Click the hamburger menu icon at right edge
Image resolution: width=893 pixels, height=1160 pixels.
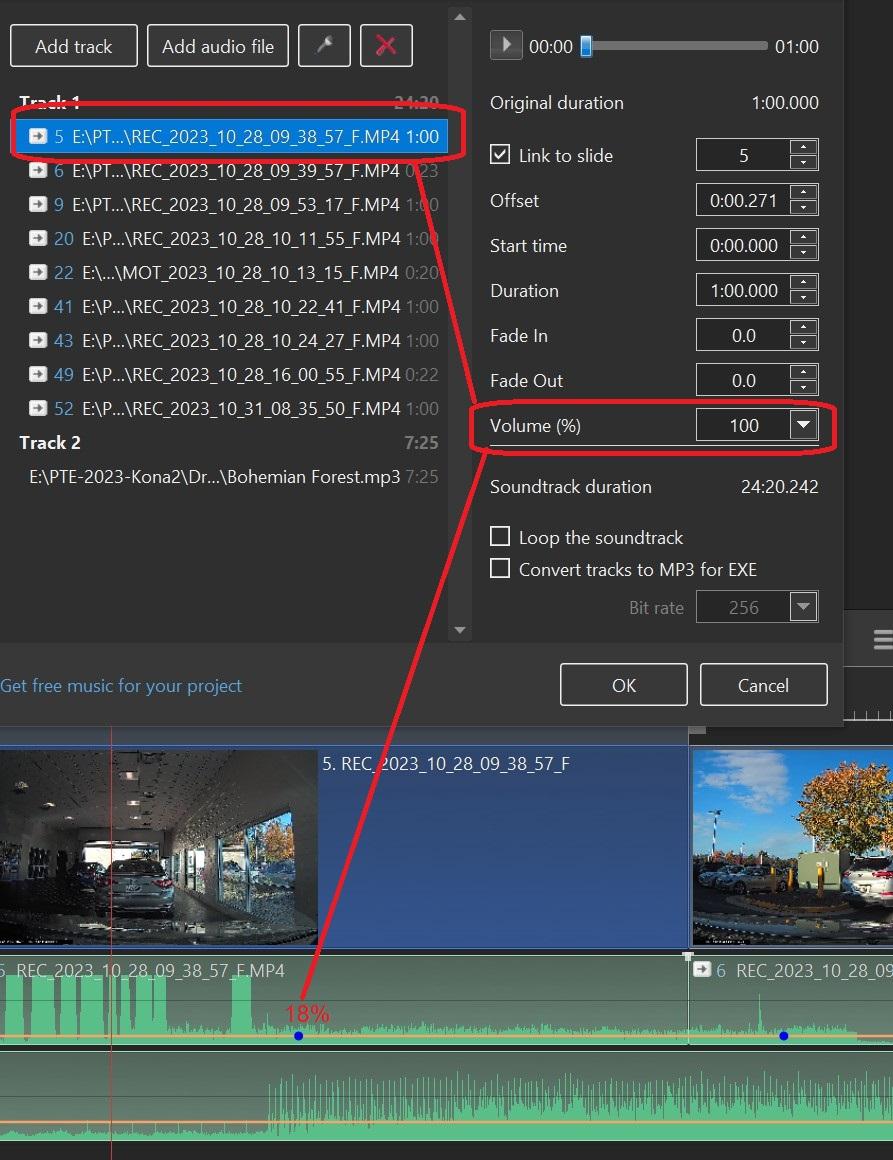tap(882, 640)
